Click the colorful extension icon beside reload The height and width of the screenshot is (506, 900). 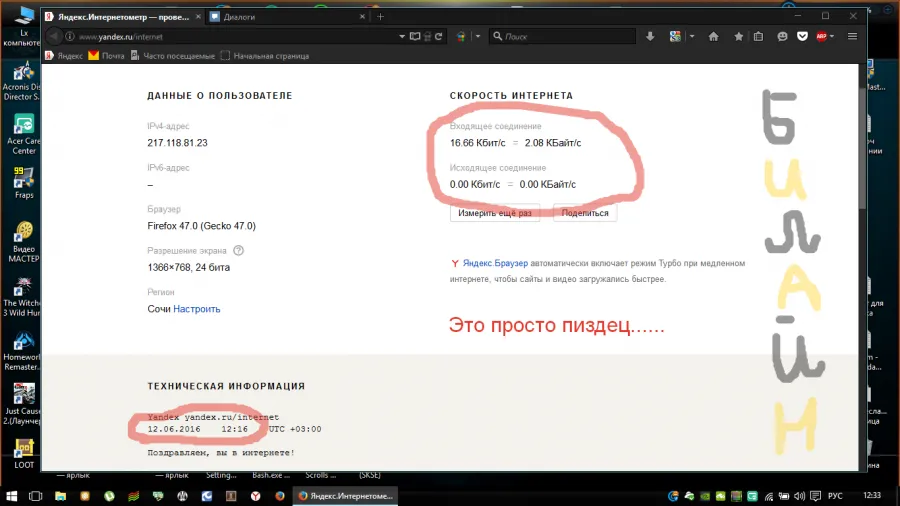pyautogui.click(x=461, y=36)
